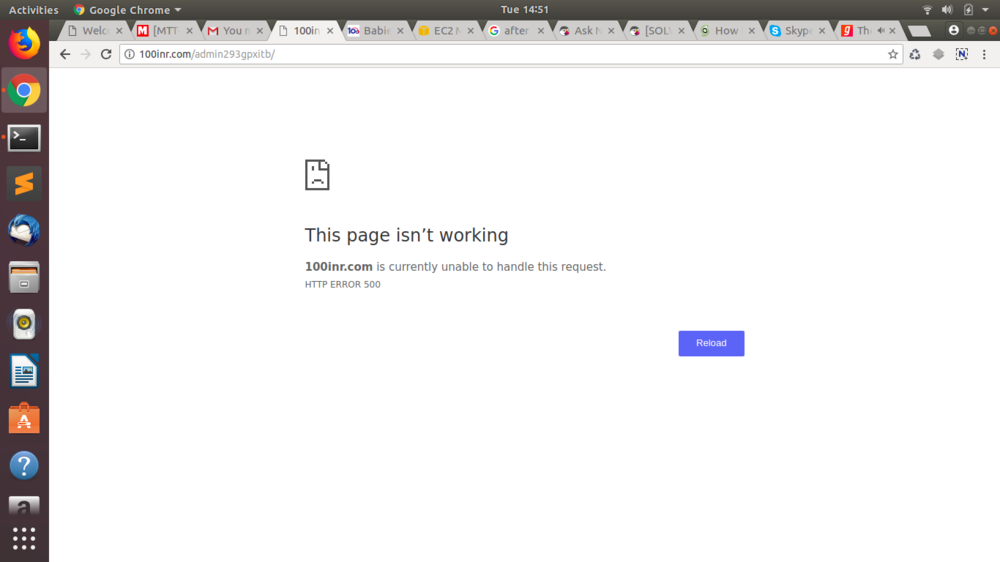
Task: Expand the system menu arrow
Action: click(x=985, y=10)
